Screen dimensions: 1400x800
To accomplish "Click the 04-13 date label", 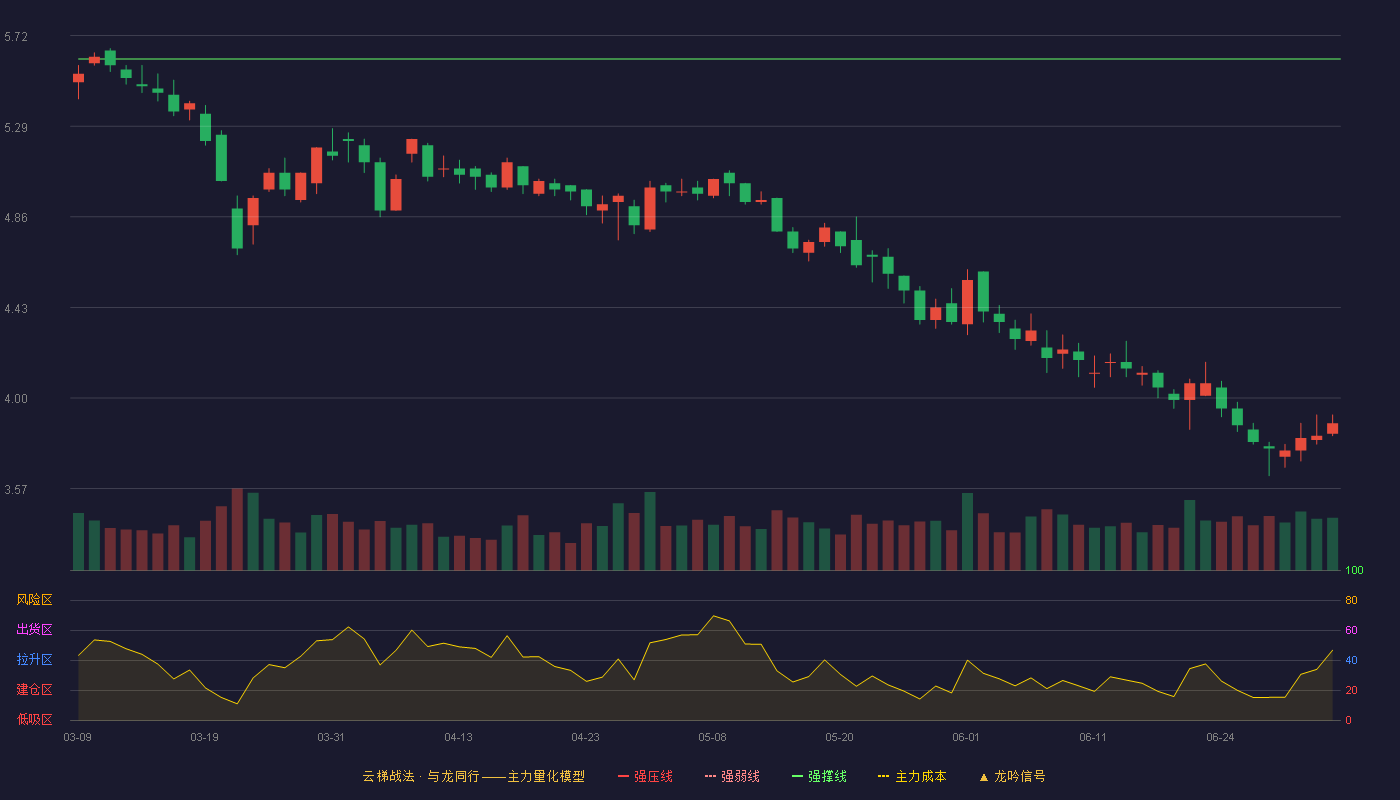I will point(458,737).
